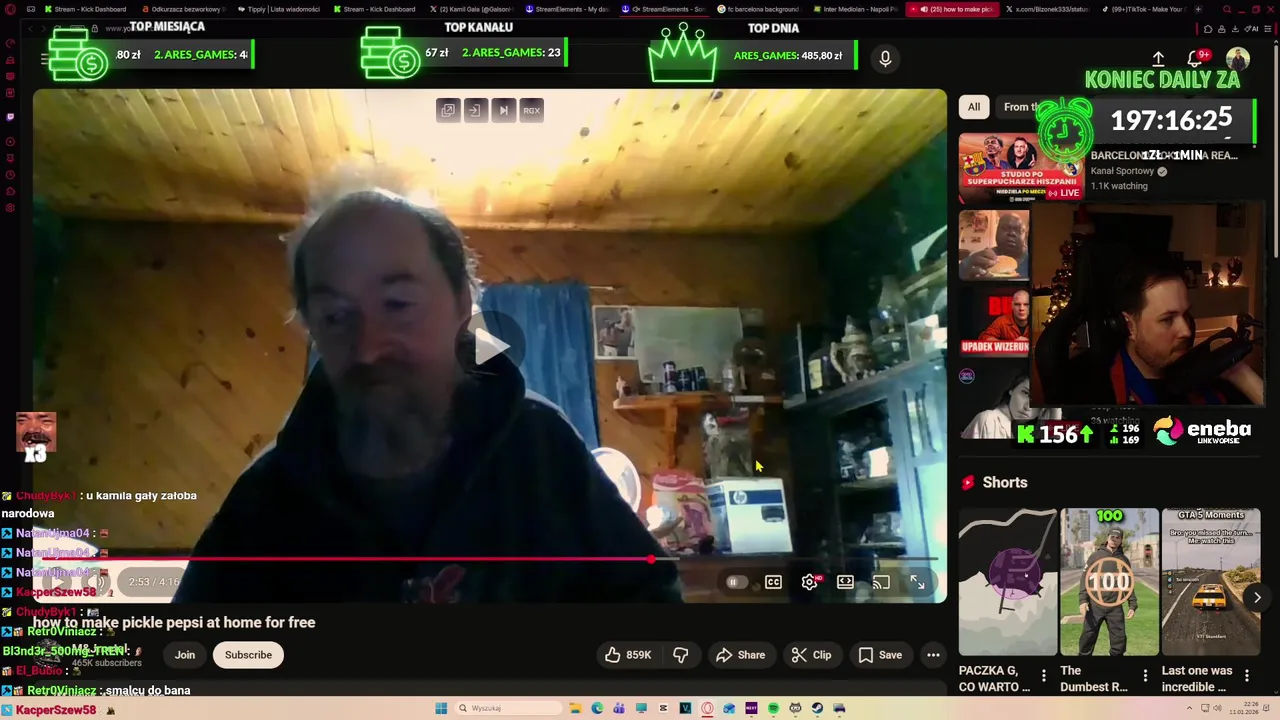Open Opera browser taskbar icon
1280x720 pixels.
click(x=707, y=708)
